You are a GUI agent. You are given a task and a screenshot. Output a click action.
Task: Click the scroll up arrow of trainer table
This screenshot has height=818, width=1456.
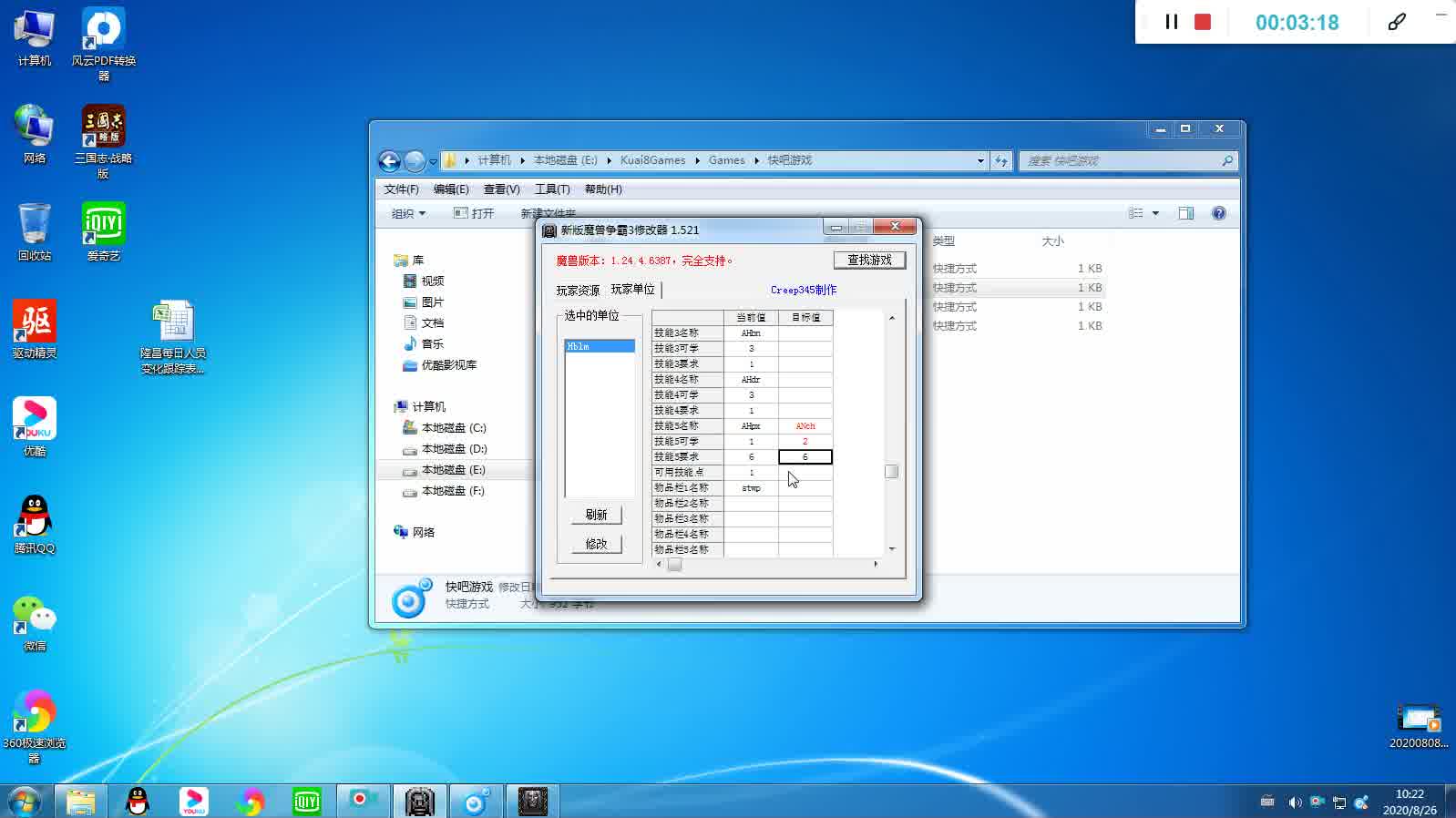click(x=891, y=318)
